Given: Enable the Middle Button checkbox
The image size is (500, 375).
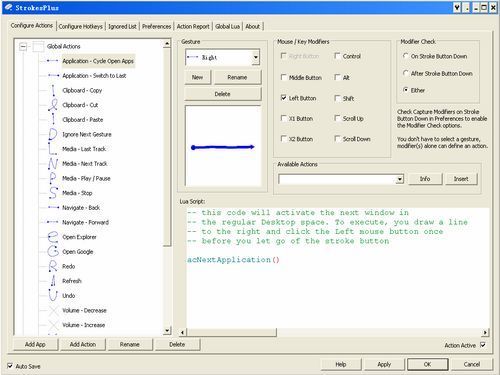Looking at the screenshot, I should (x=283, y=77).
